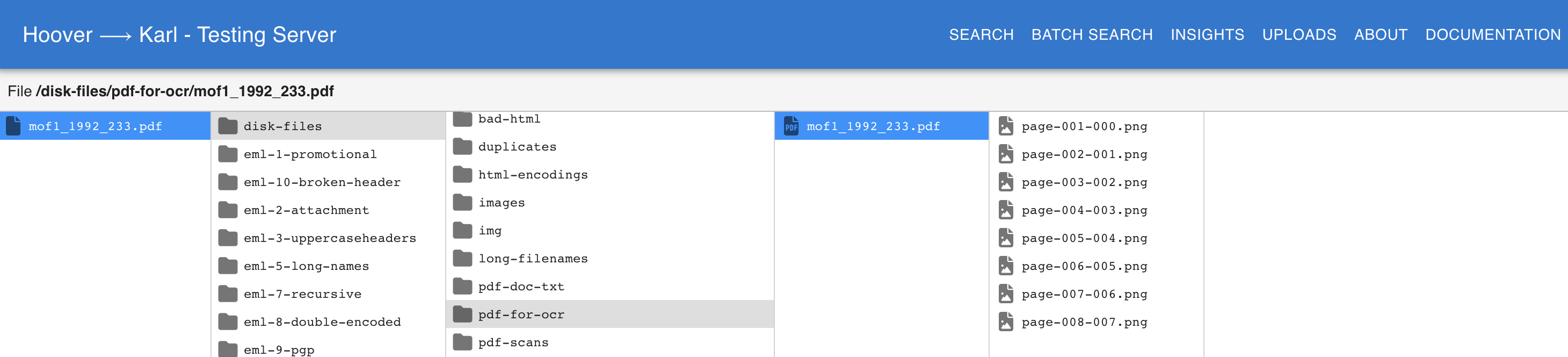
Task: Expand the html-encodings folder
Action: [533, 175]
